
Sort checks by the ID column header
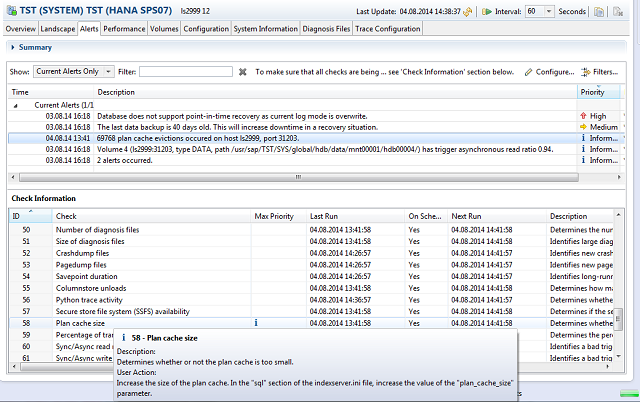click(x=31, y=216)
